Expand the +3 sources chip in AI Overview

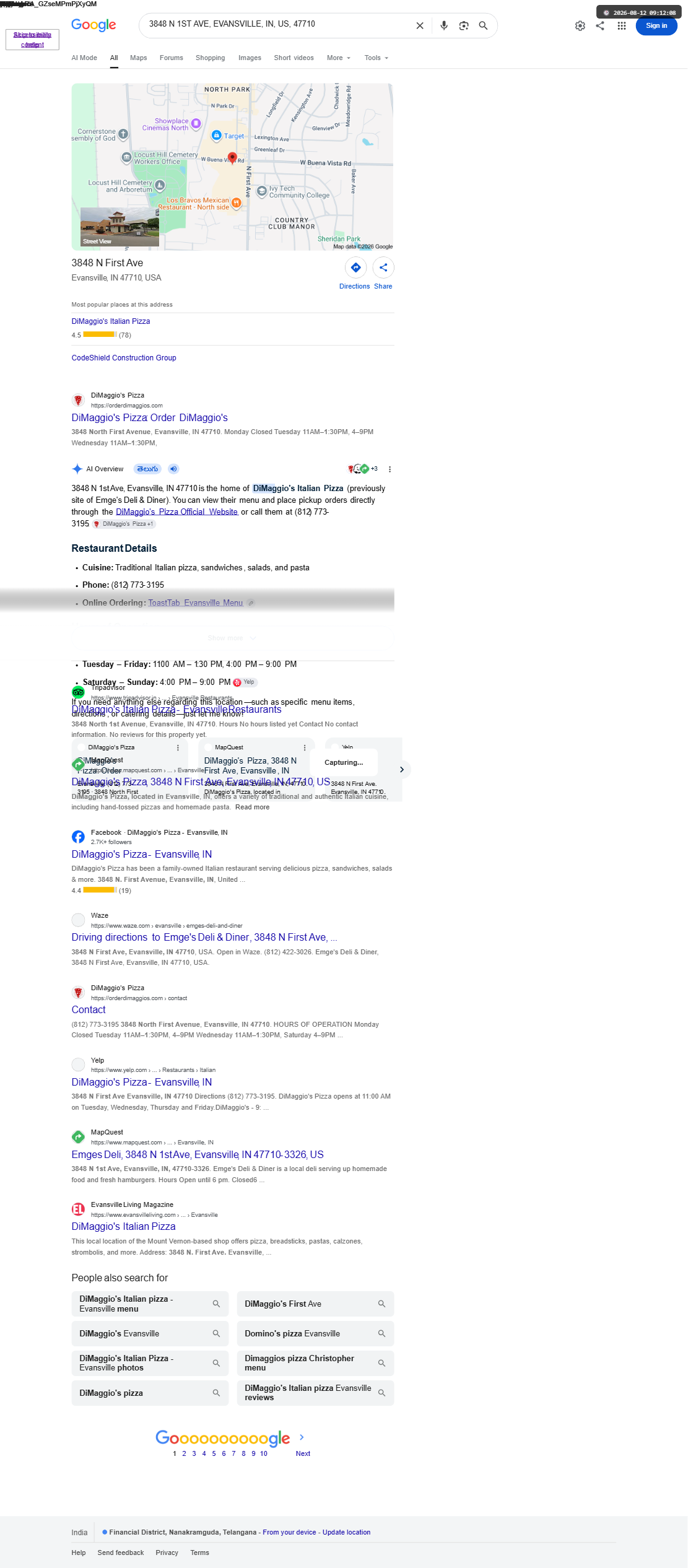click(363, 469)
